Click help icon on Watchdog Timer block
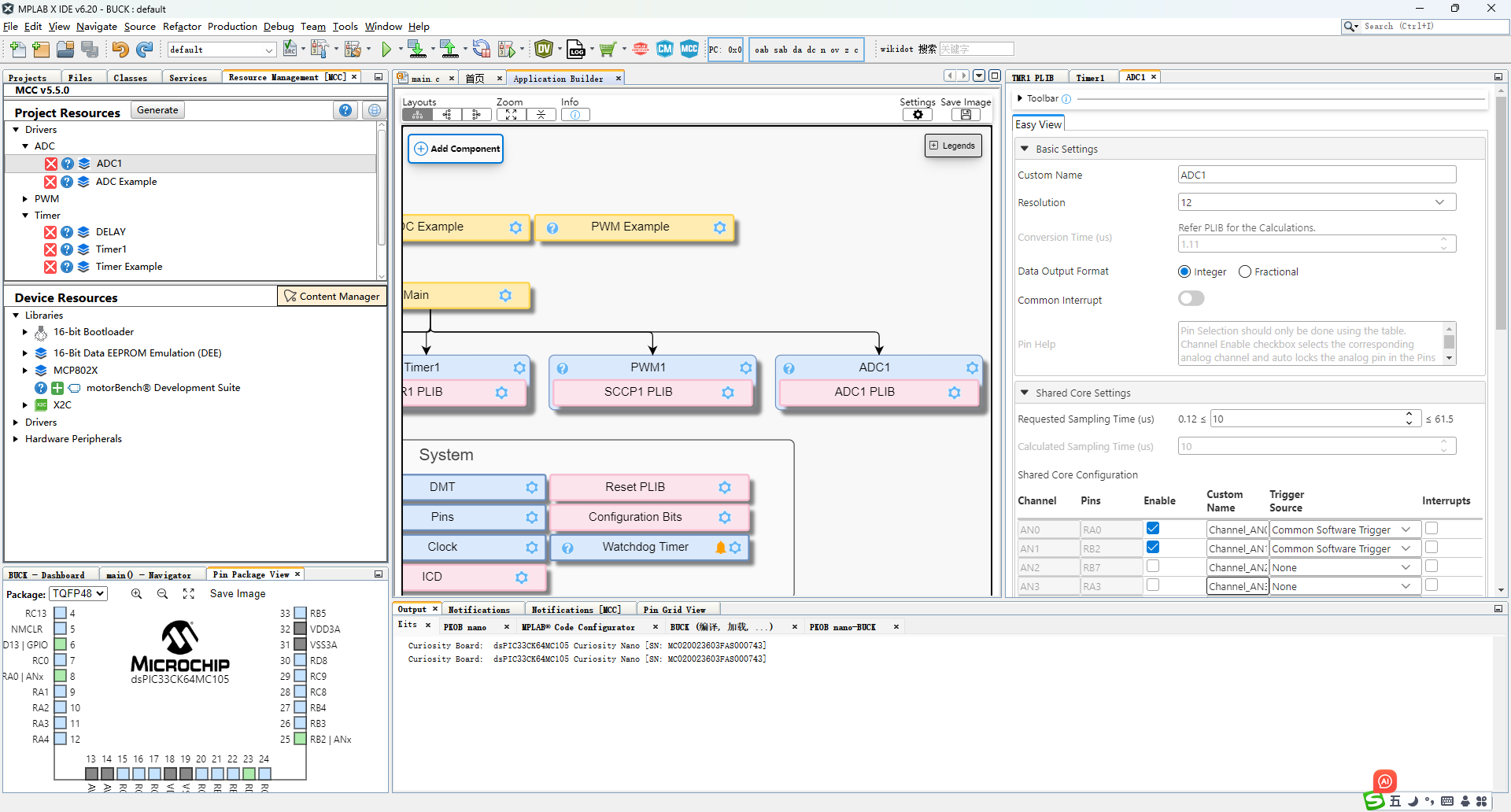The width and height of the screenshot is (1511, 812). click(567, 548)
